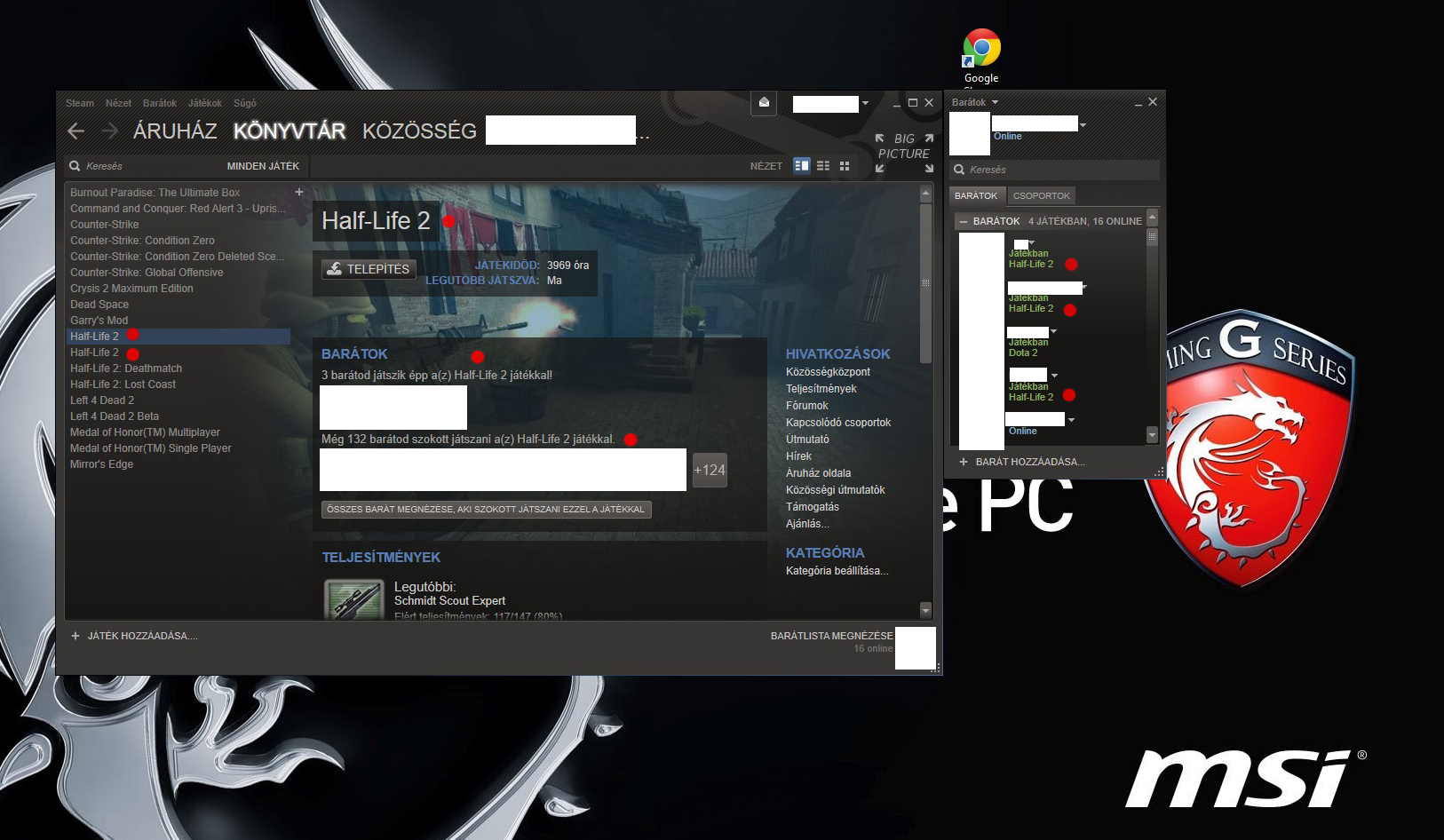The image size is (1444, 840).
Task: Click BARÁTLISTA MEGNÉZÉSE
Action: point(831,636)
